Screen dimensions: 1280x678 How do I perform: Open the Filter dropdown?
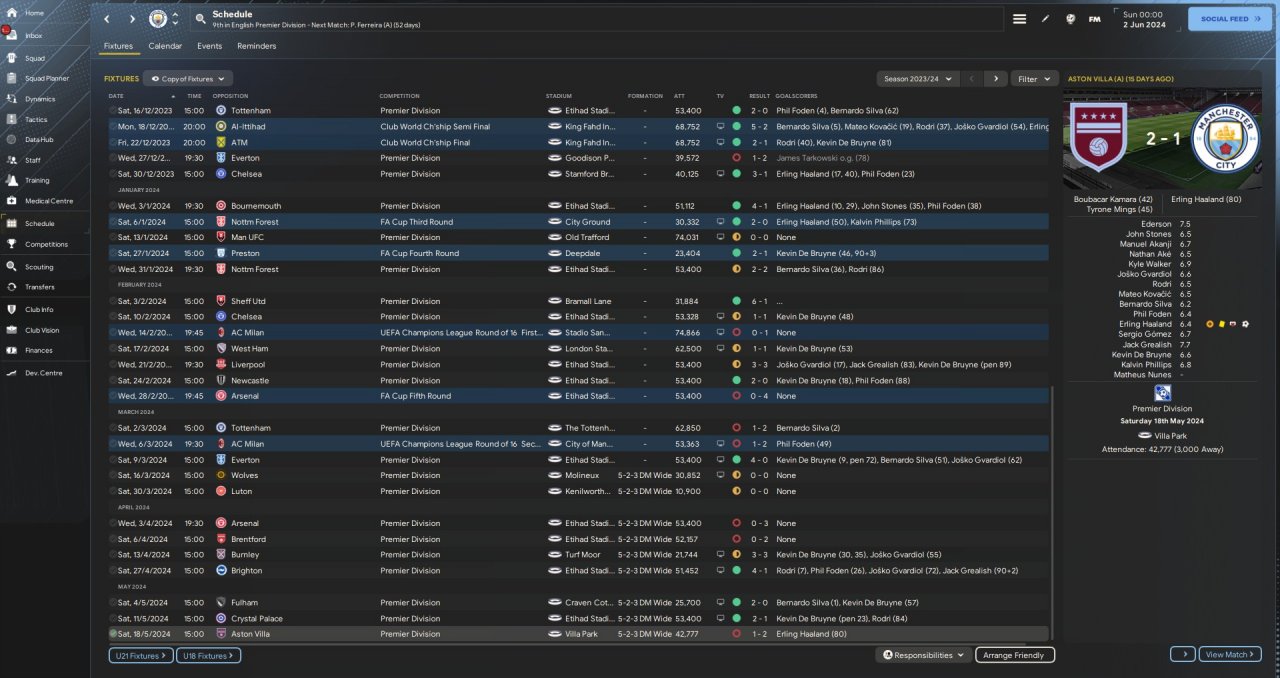(x=1035, y=78)
